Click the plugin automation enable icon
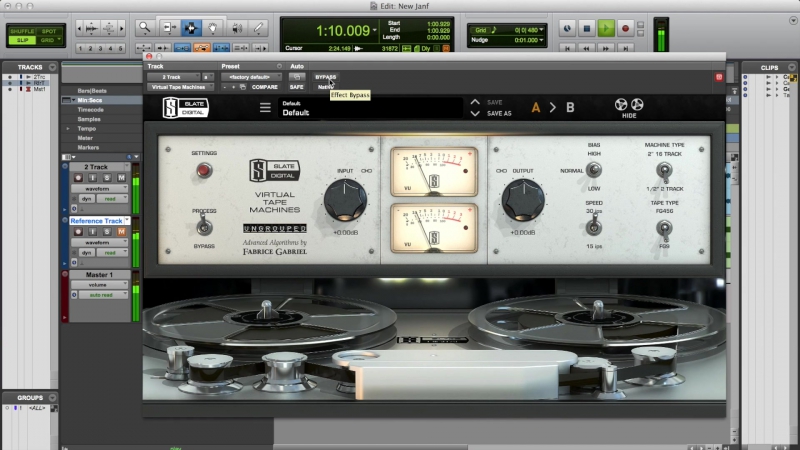800x450 pixels. 296,77
